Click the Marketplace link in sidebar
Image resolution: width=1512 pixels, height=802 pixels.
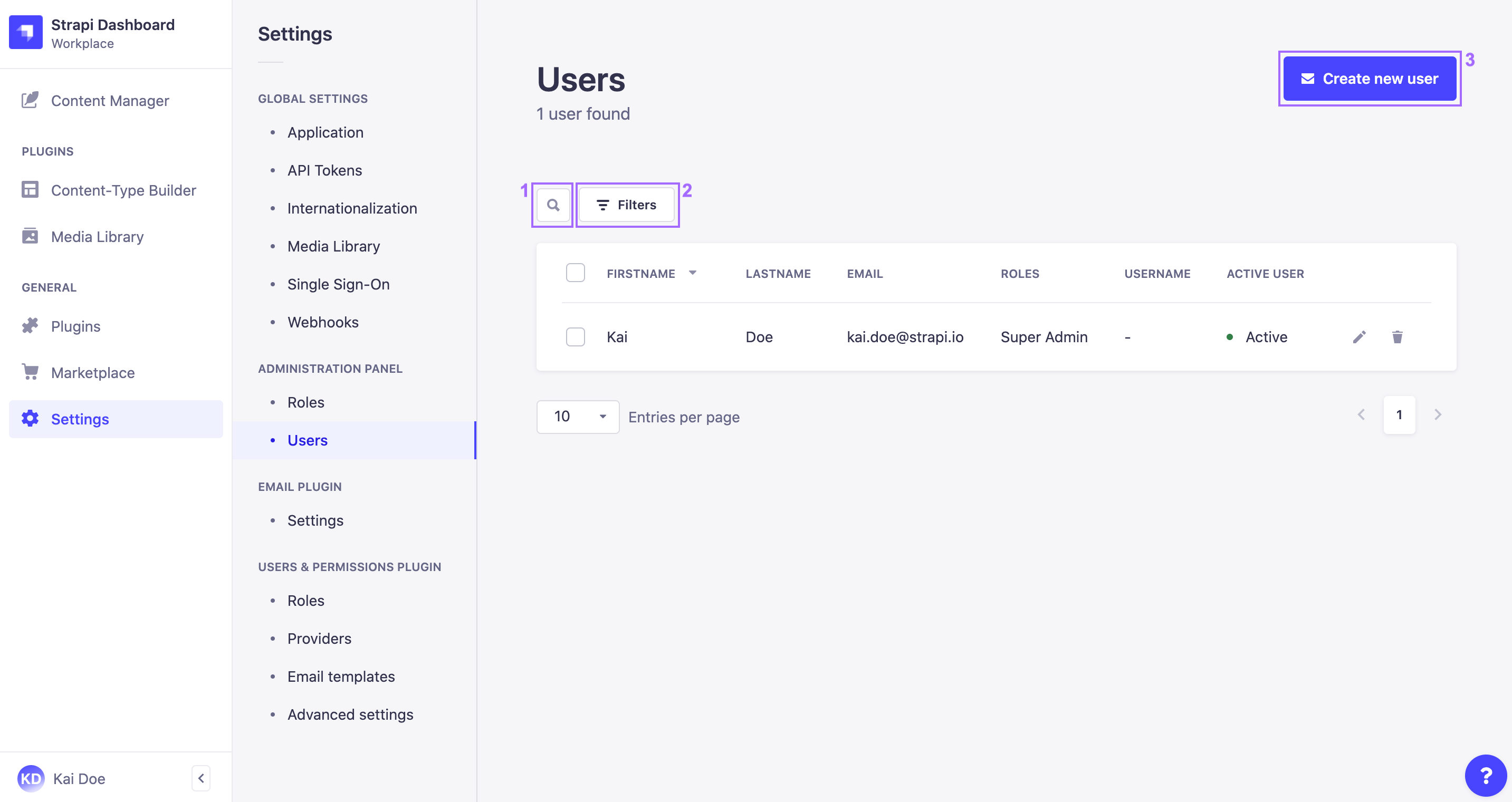(x=92, y=372)
